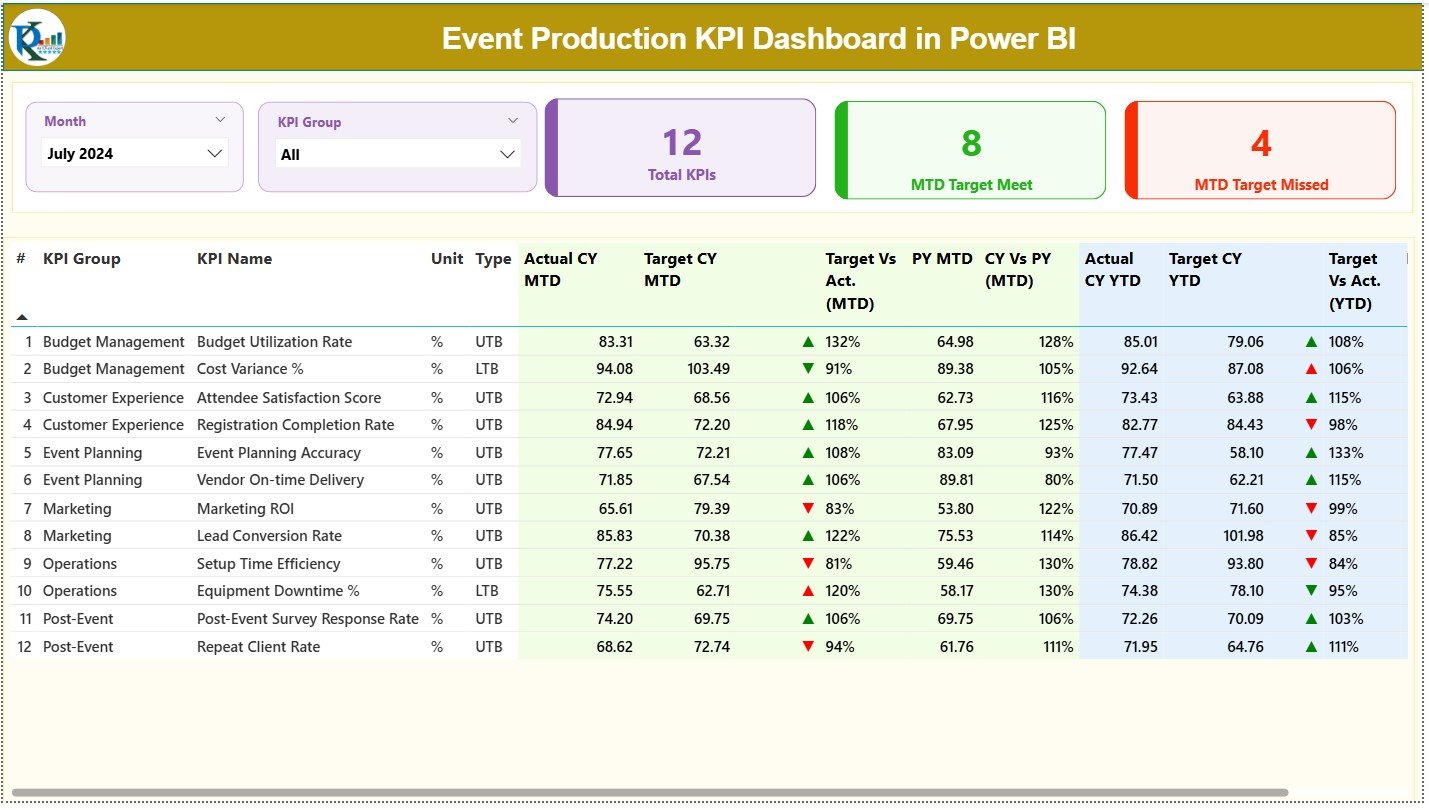Click the KPI Name column header to sort
Image resolution: width=1429 pixels, height=810 pixels.
click(234, 258)
